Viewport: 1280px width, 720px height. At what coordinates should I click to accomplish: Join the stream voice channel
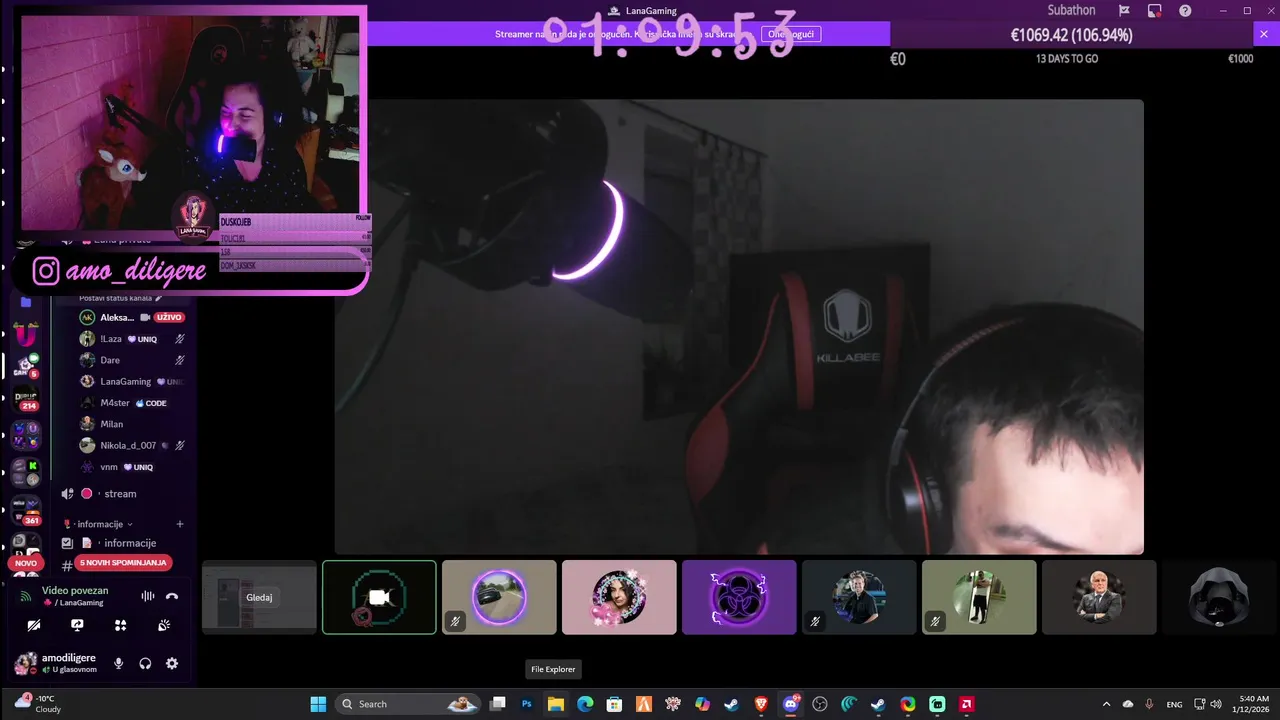pyautogui.click(x=122, y=494)
